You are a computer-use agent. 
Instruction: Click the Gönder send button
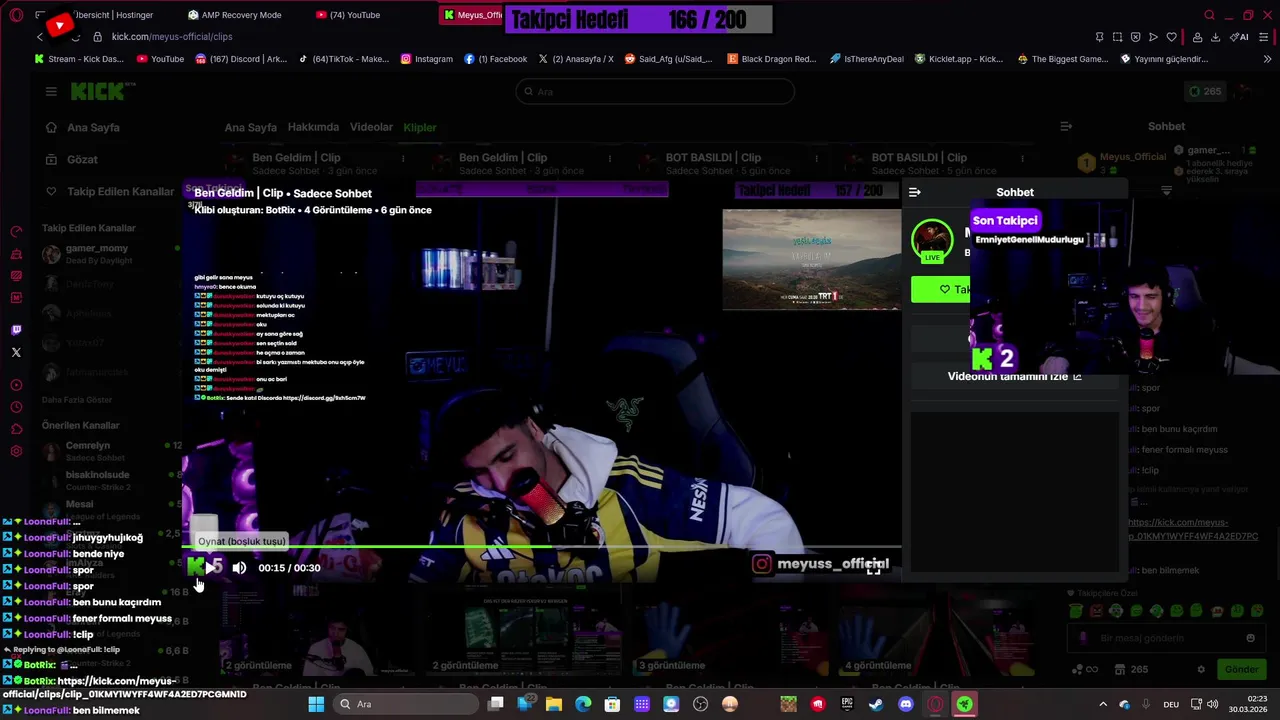(1241, 669)
